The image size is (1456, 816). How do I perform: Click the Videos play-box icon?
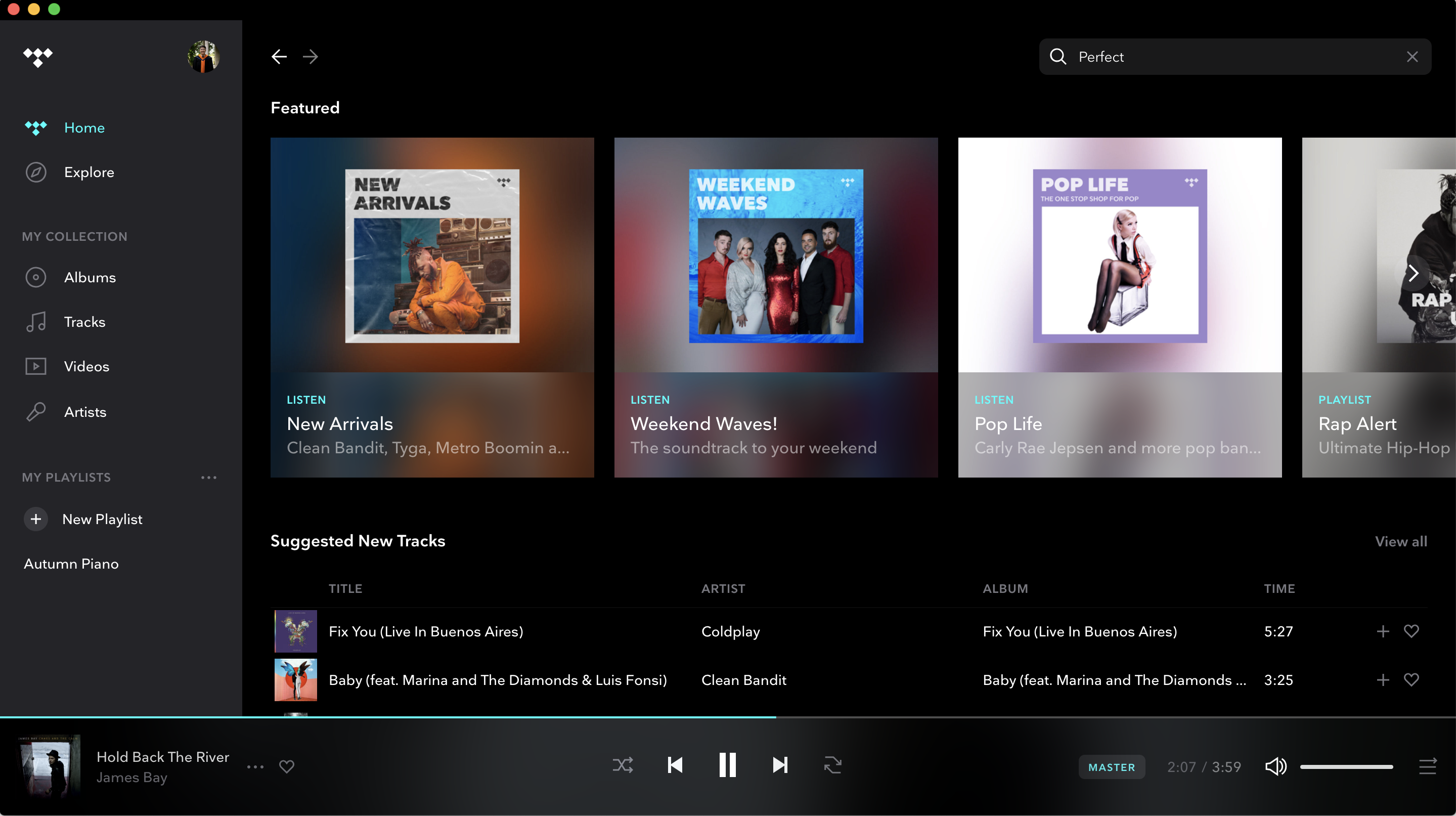click(x=35, y=366)
